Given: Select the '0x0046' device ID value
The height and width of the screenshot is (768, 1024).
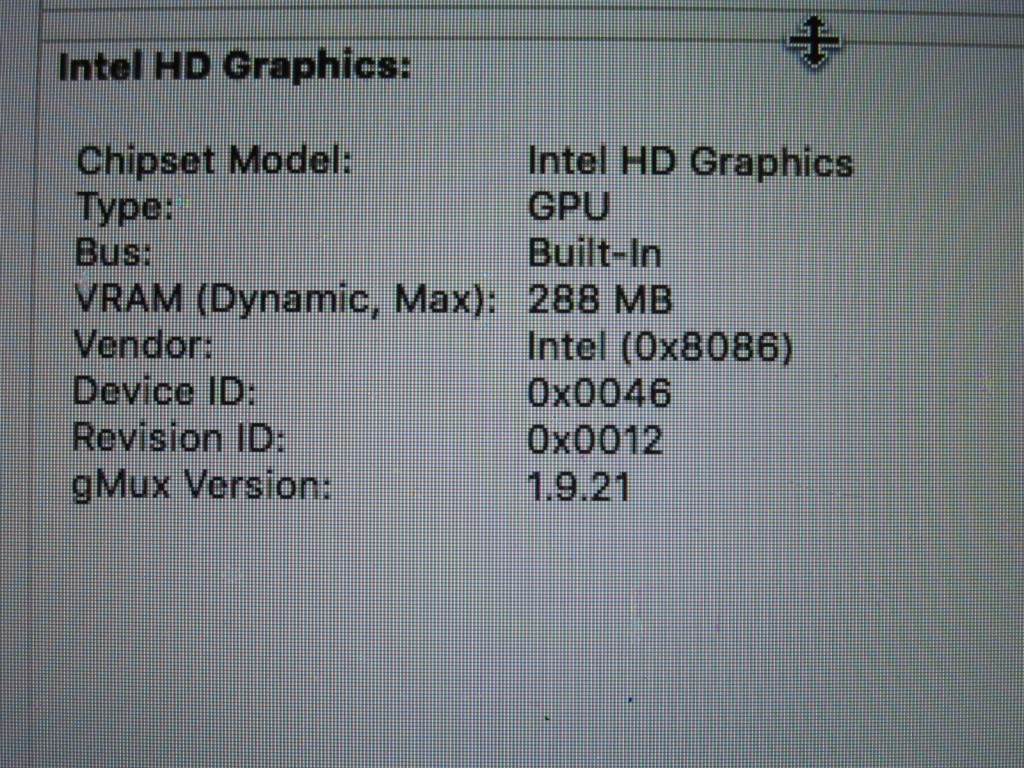Looking at the screenshot, I should point(599,393).
